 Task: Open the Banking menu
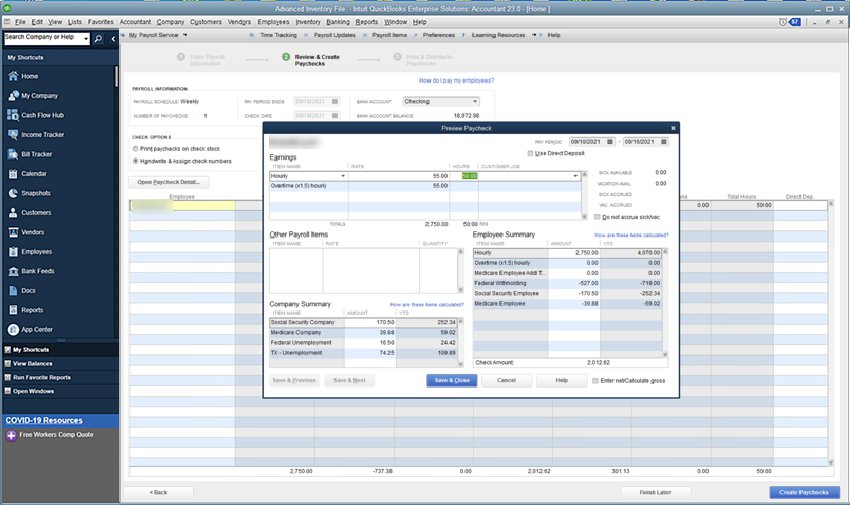[337, 21]
